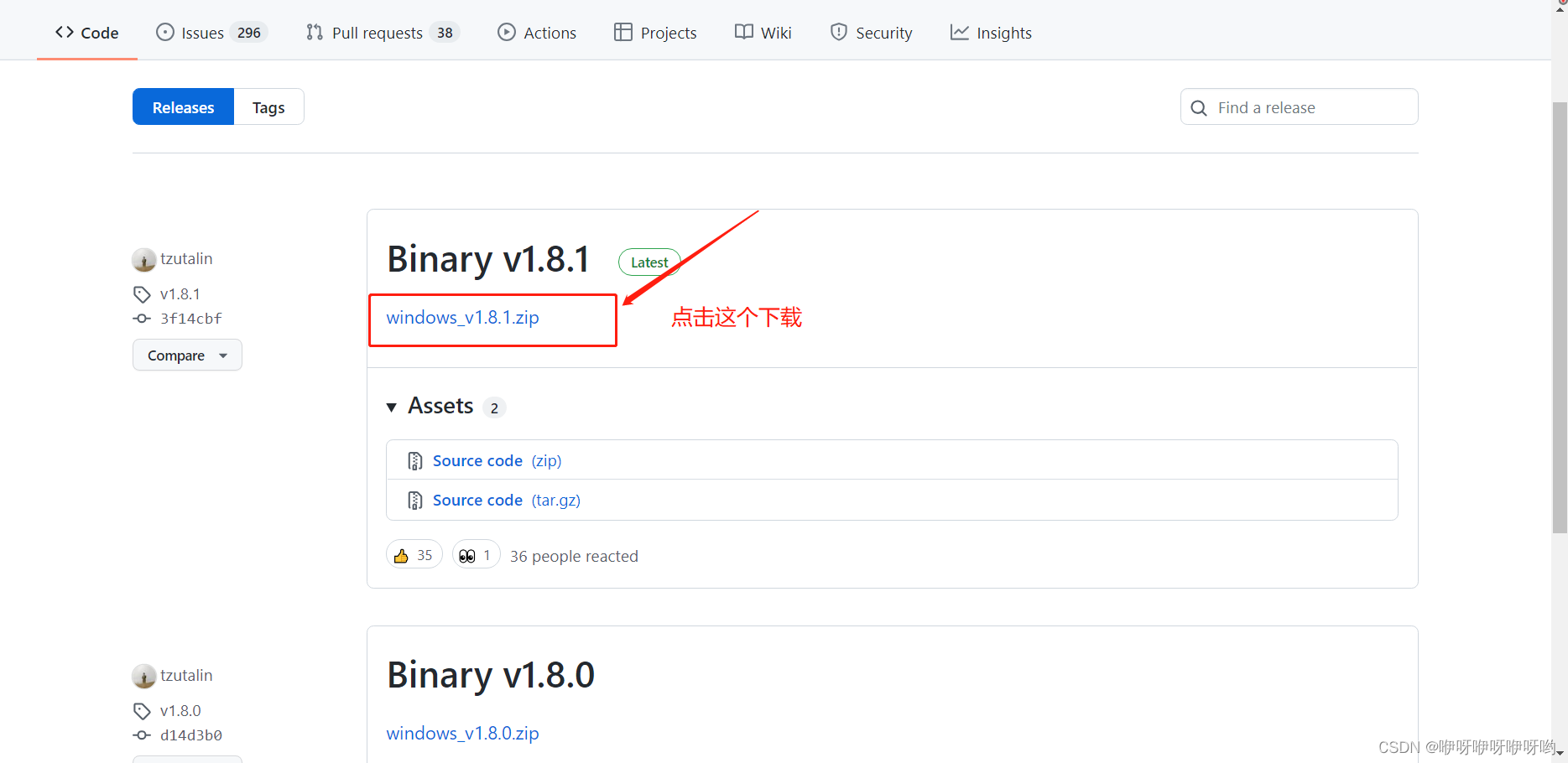This screenshot has width=1568, height=763.
Task: Download Source code (zip)
Action: point(497,461)
